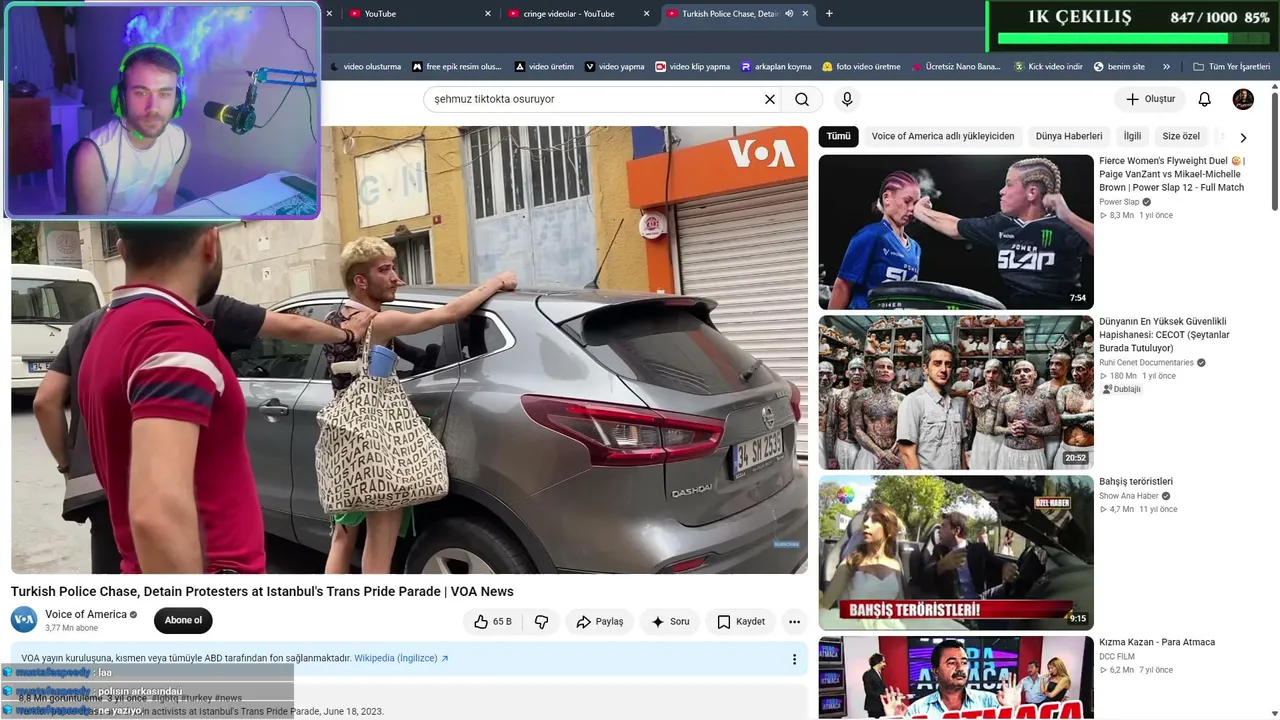
Task: Click the magnifier search button
Action: (802, 99)
